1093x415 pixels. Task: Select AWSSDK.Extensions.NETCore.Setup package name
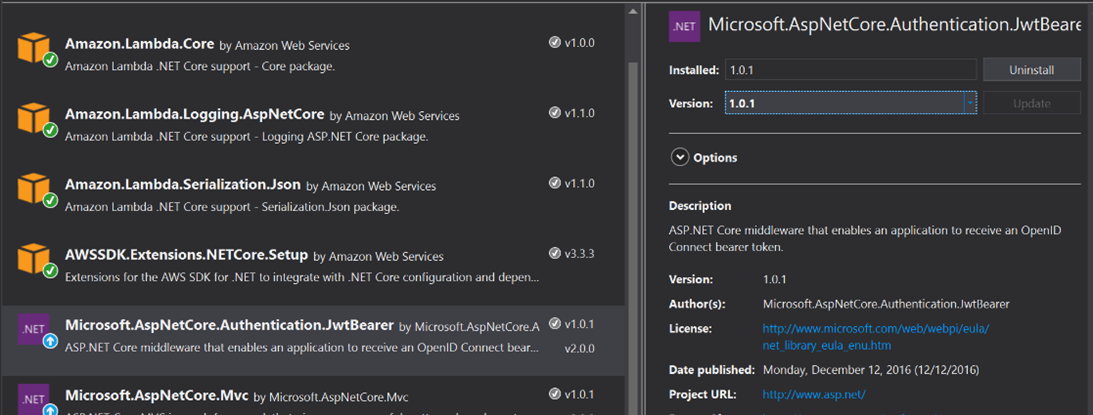click(x=187, y=255)
